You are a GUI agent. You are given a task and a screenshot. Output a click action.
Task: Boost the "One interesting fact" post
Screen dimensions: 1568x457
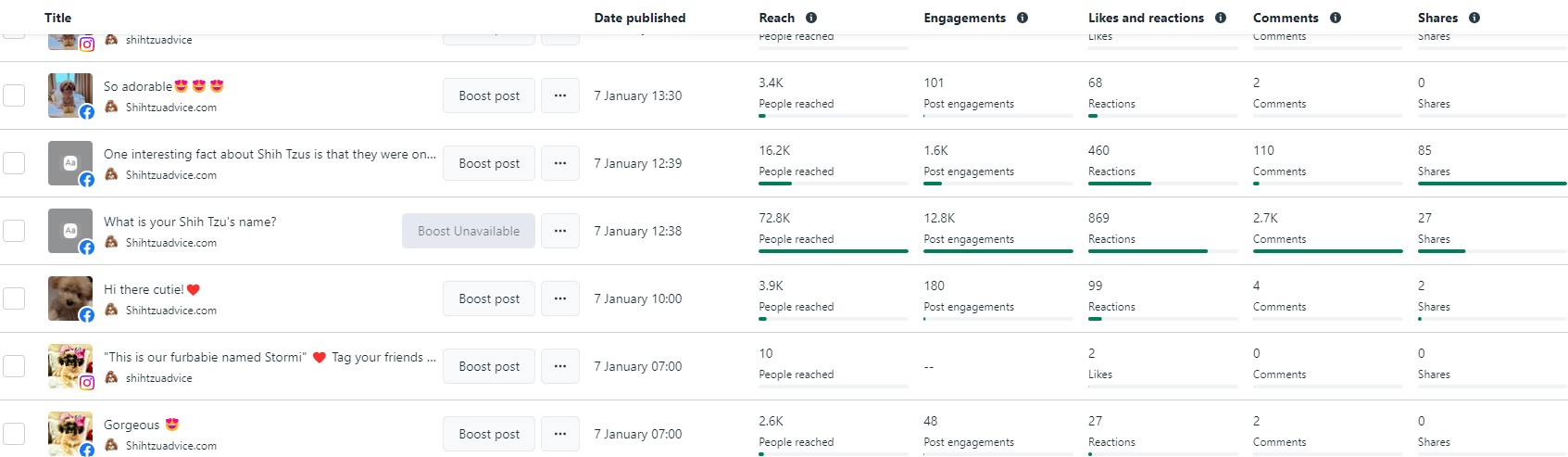point(489,163)
